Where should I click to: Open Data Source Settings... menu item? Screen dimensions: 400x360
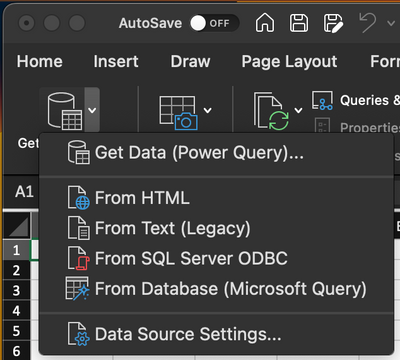pyautogui.click(x=216, y=334)
